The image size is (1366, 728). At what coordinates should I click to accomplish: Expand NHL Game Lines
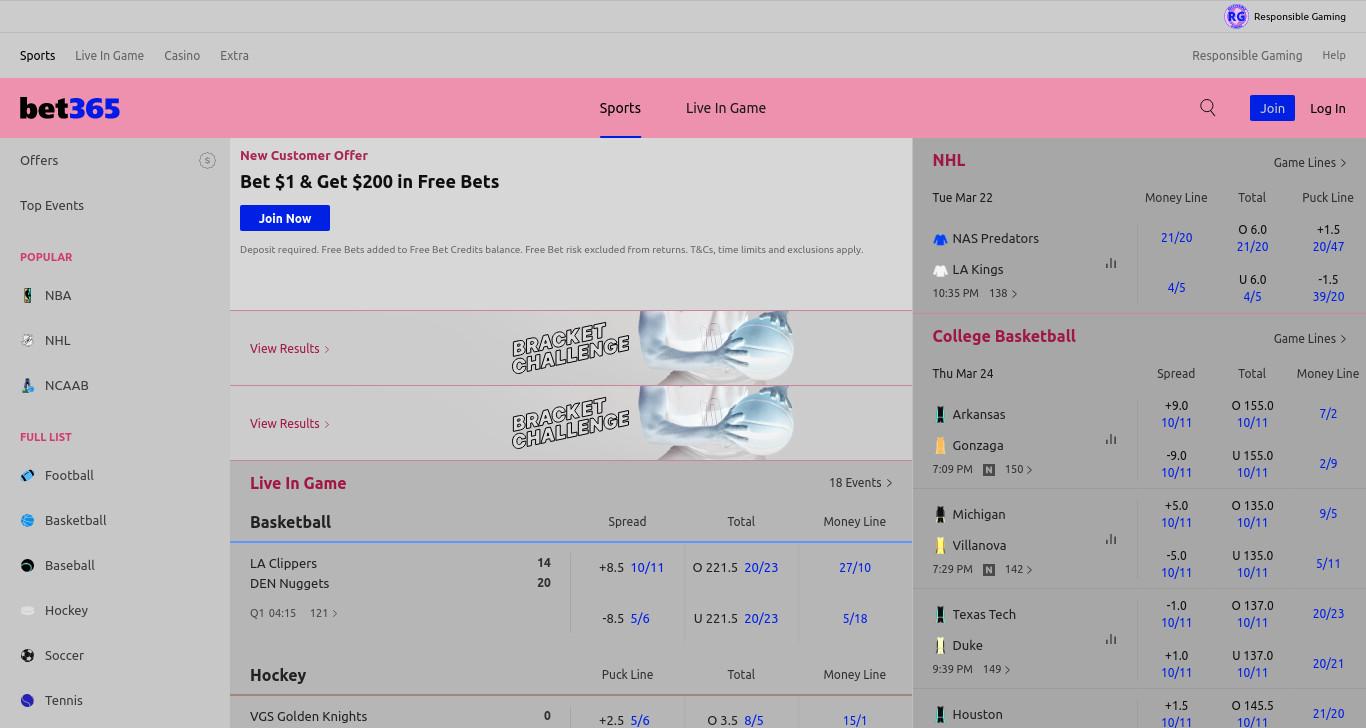tap(1310, 162)
